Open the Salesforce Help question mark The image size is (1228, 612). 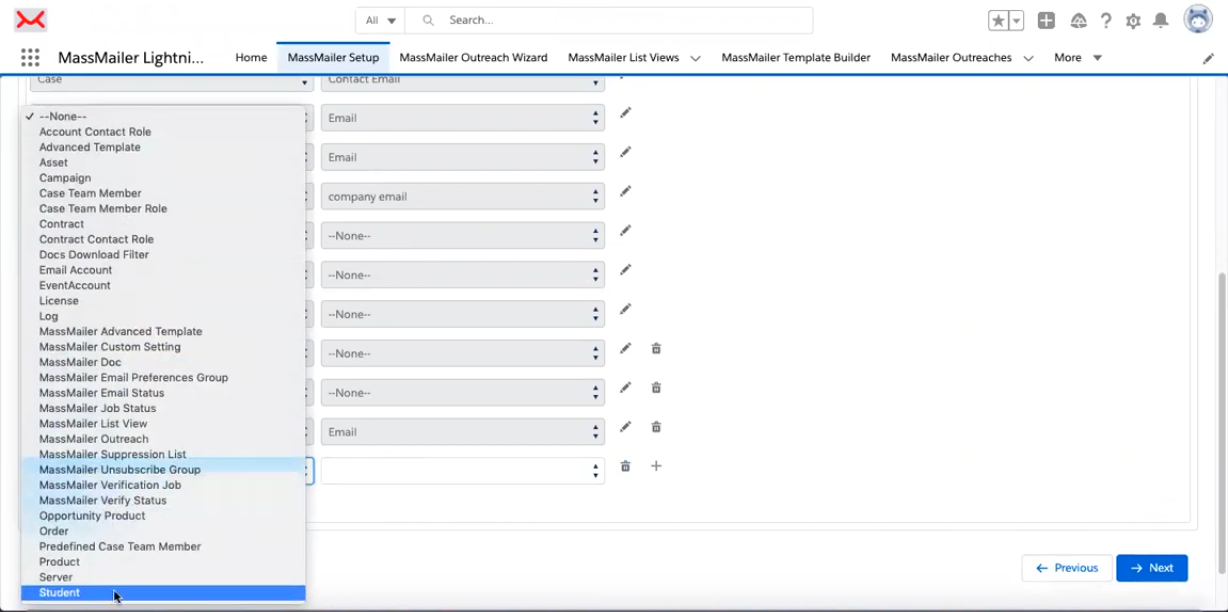point(1106,20)
